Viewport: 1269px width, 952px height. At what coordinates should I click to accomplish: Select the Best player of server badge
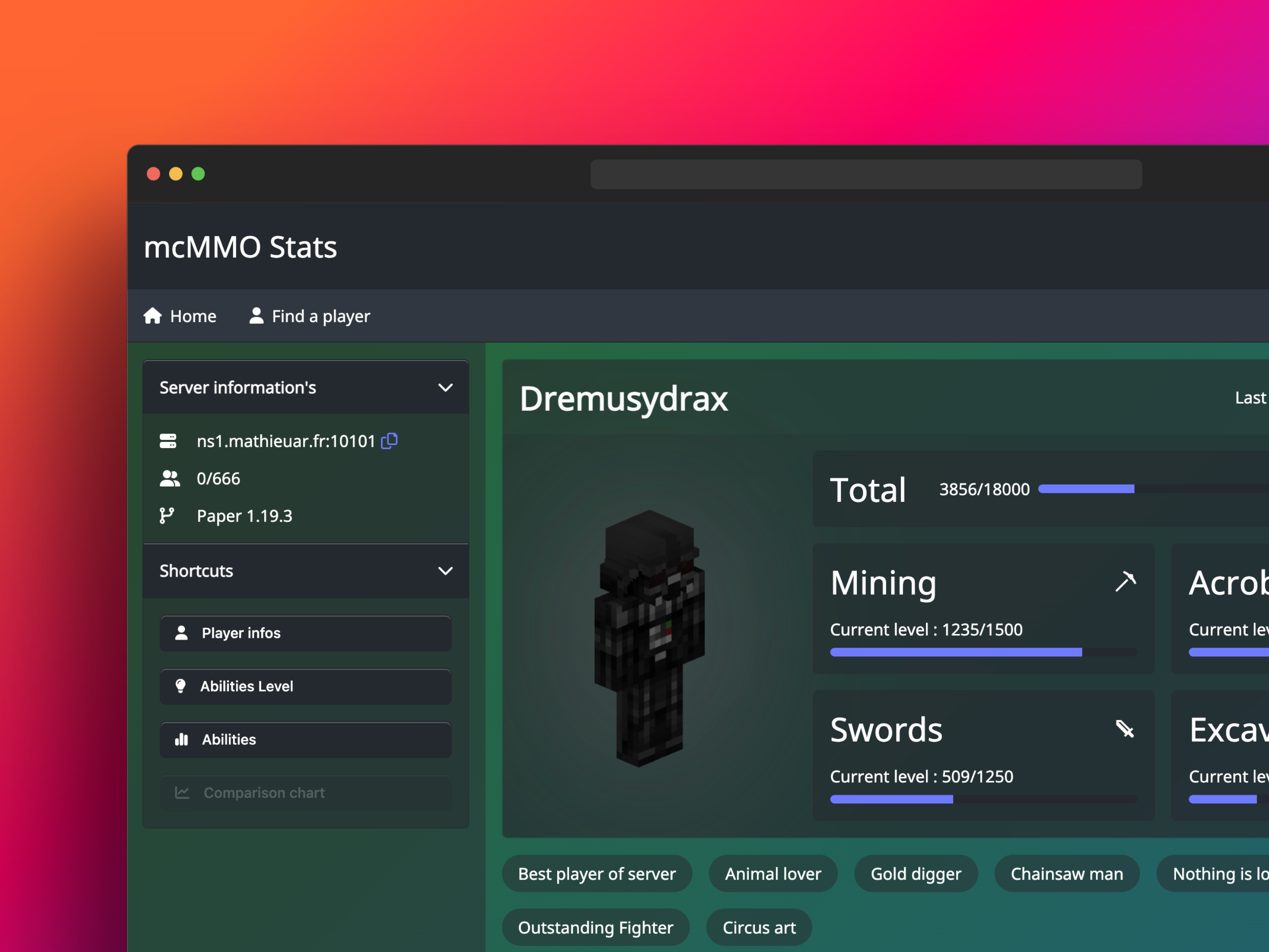coord(597,873)
